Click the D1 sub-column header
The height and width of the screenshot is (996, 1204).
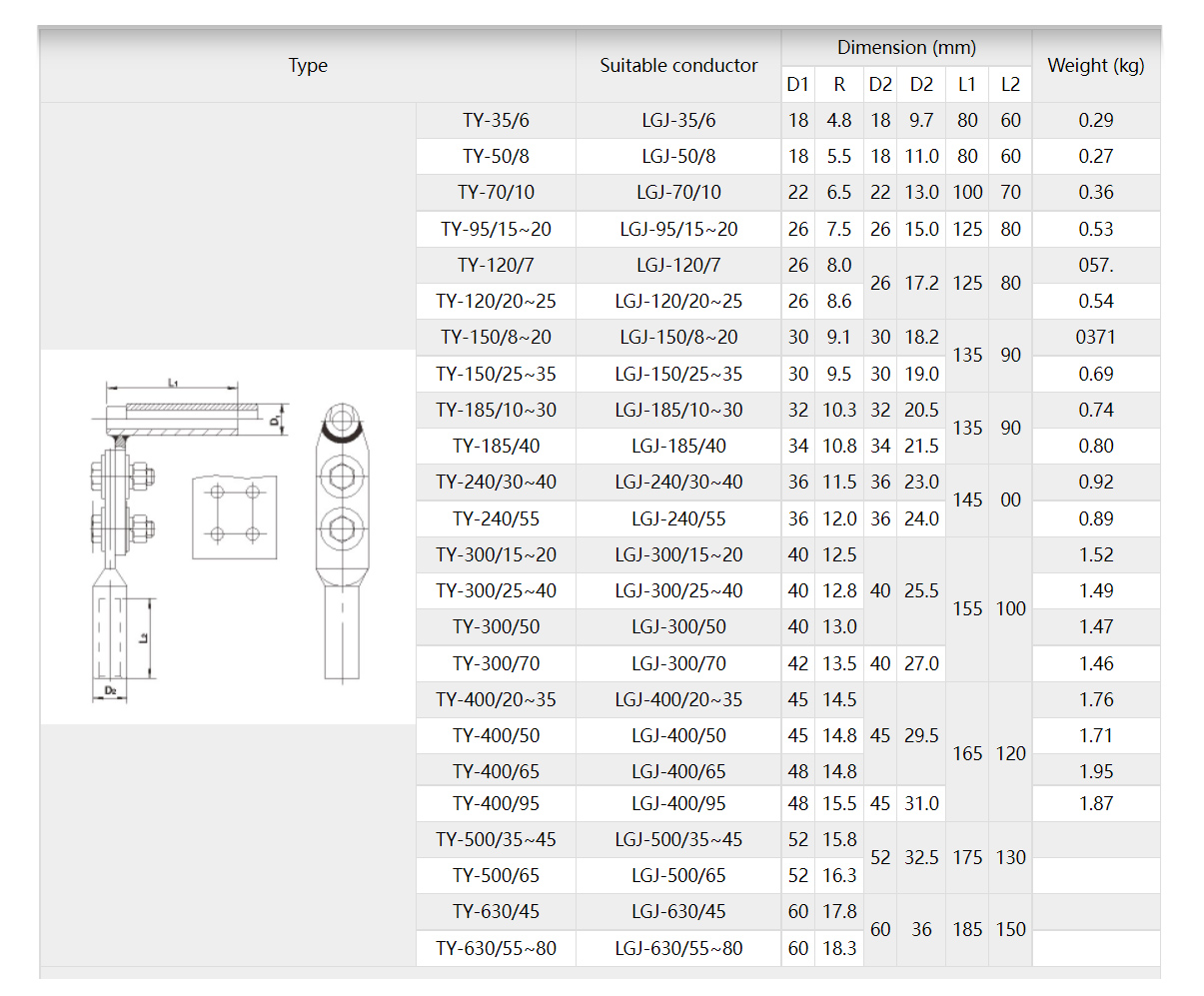(x=798, y=85)
